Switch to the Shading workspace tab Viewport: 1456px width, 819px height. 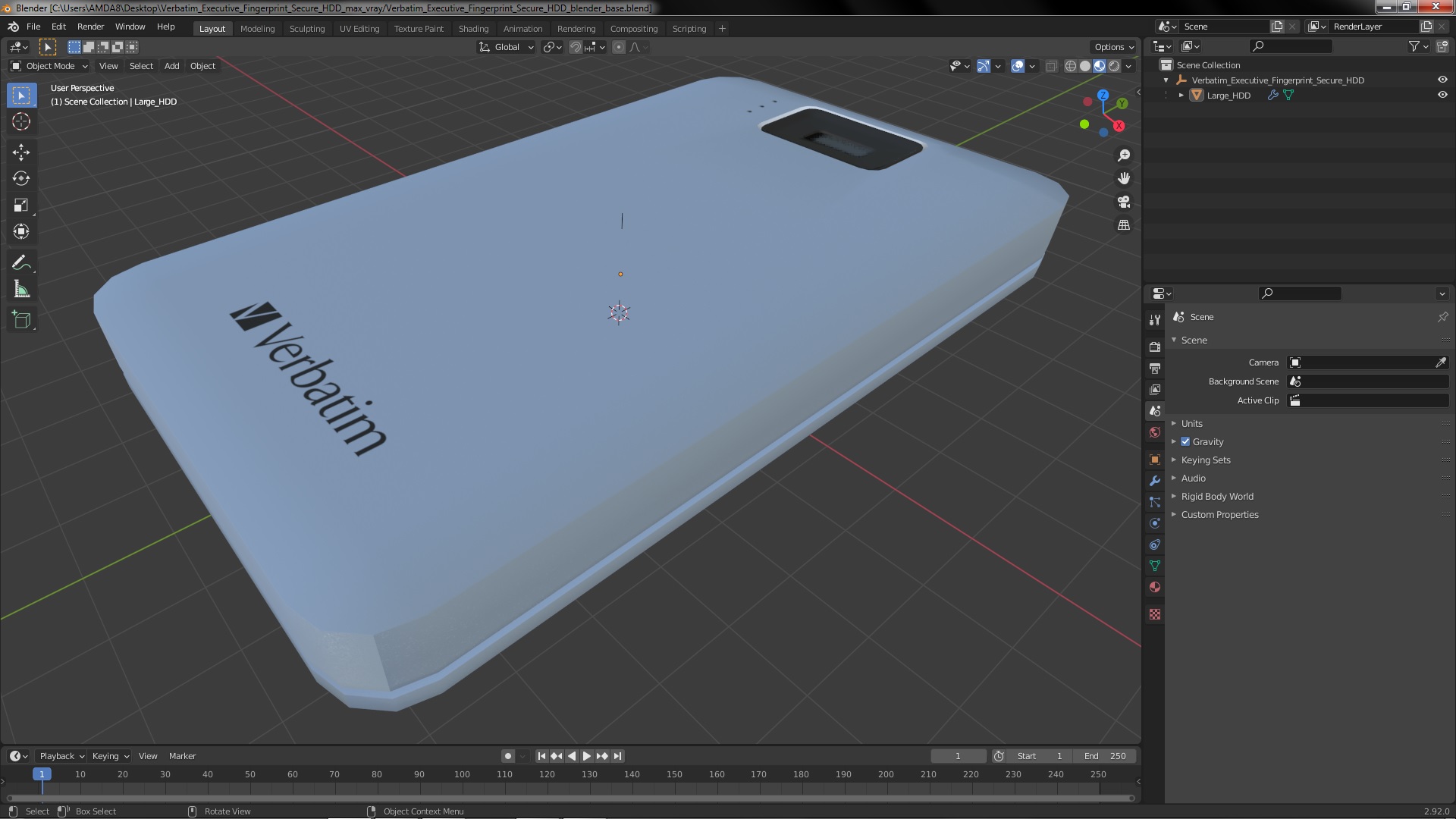pos(473,29)
